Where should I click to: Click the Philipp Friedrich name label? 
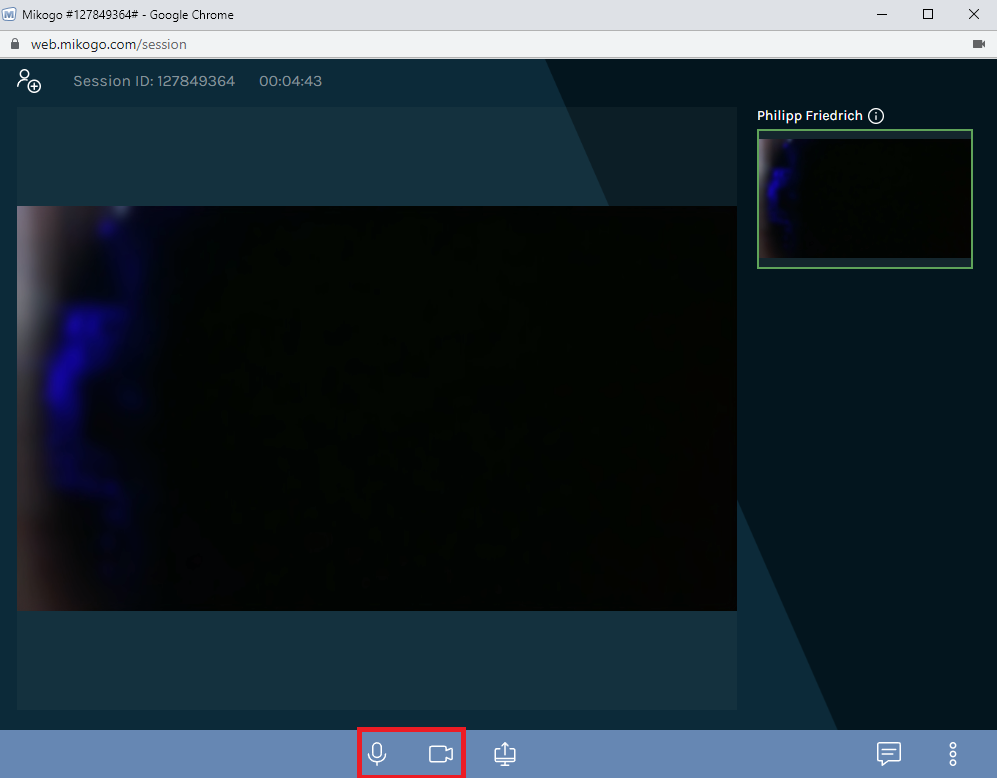coord(810,115)
